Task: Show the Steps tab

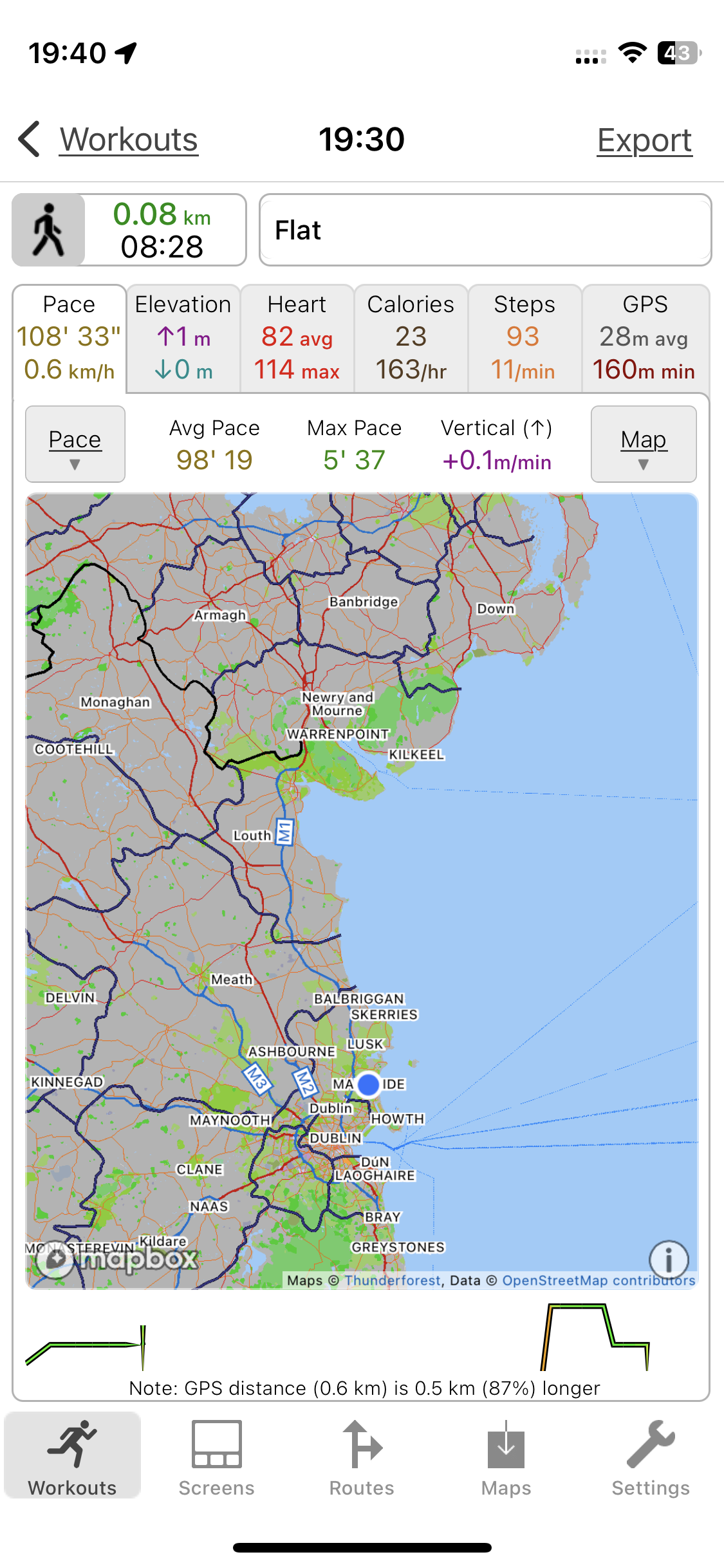Action: coord(524,339)
